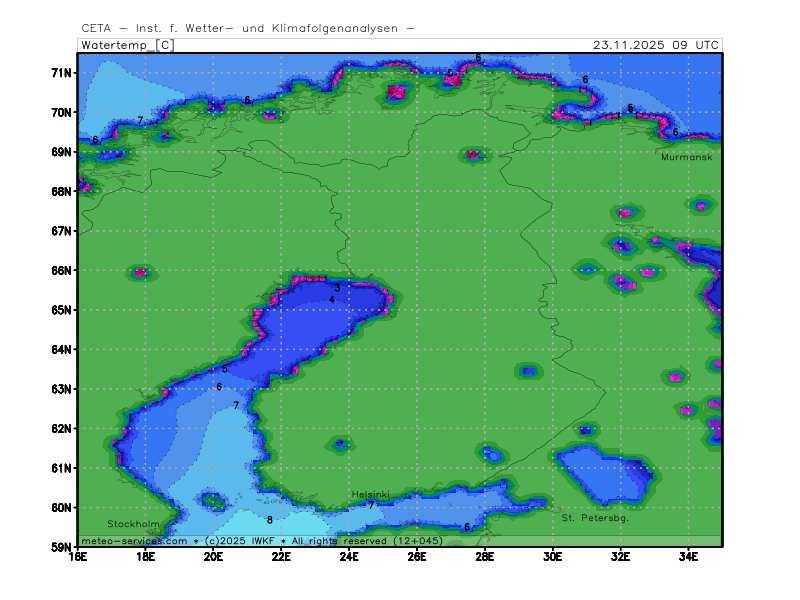The image size is (800, 600).
Task: Click the 34E longitude axis label
Action: pyautogui.click(x=688, y=556)
